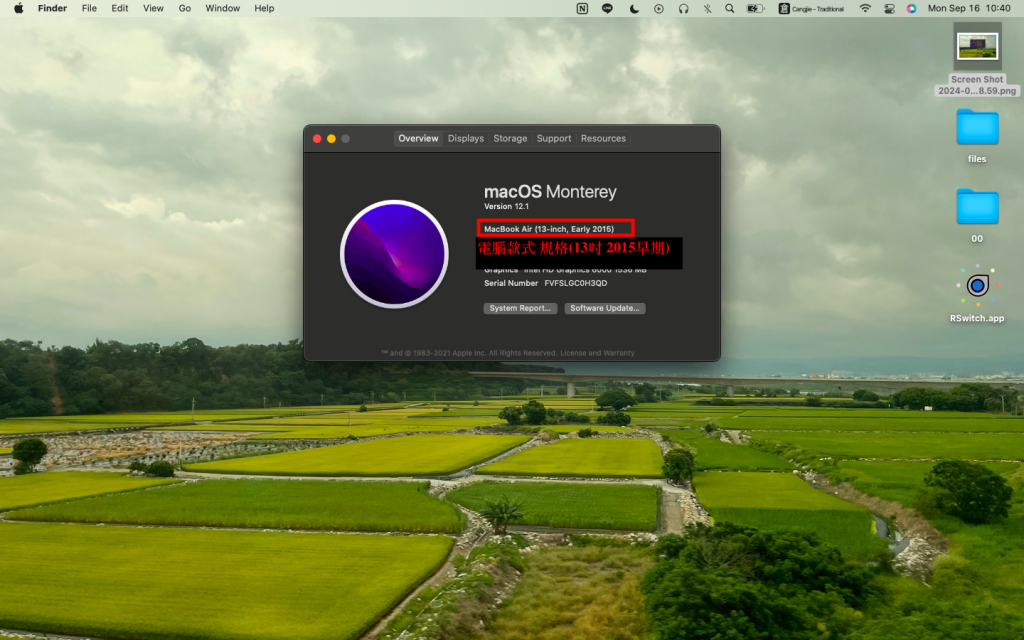Viewport: 1024px width, 640px height.
Task: Click the headphones menu bar icon
Action: tap(684, 8)
